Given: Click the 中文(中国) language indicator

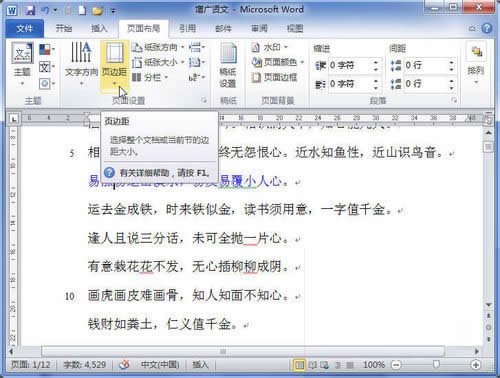Looking at the screenshot, I should tap(160, 365).
